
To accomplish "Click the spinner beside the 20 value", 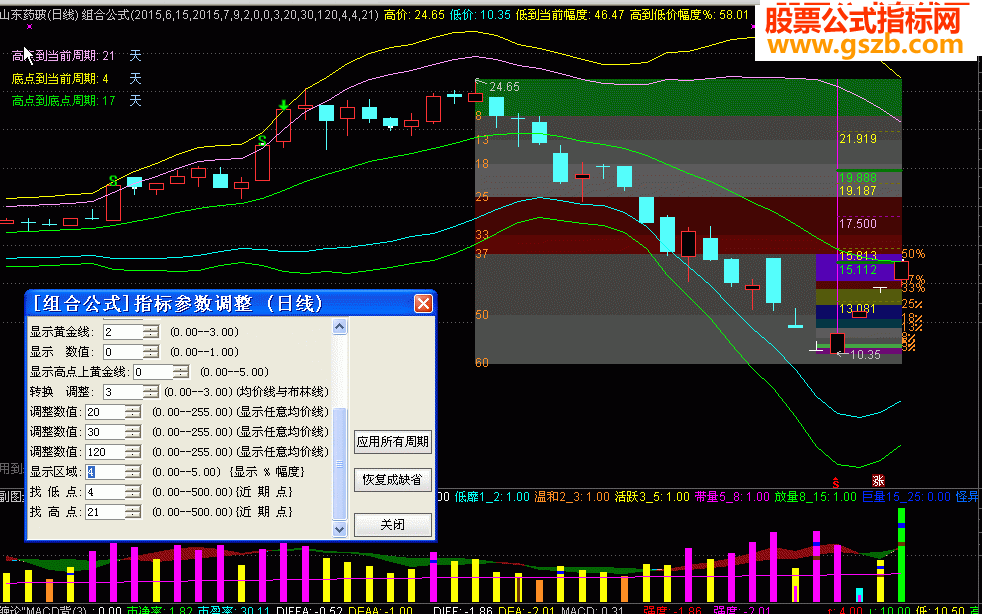I will click(x=133, y=412).
